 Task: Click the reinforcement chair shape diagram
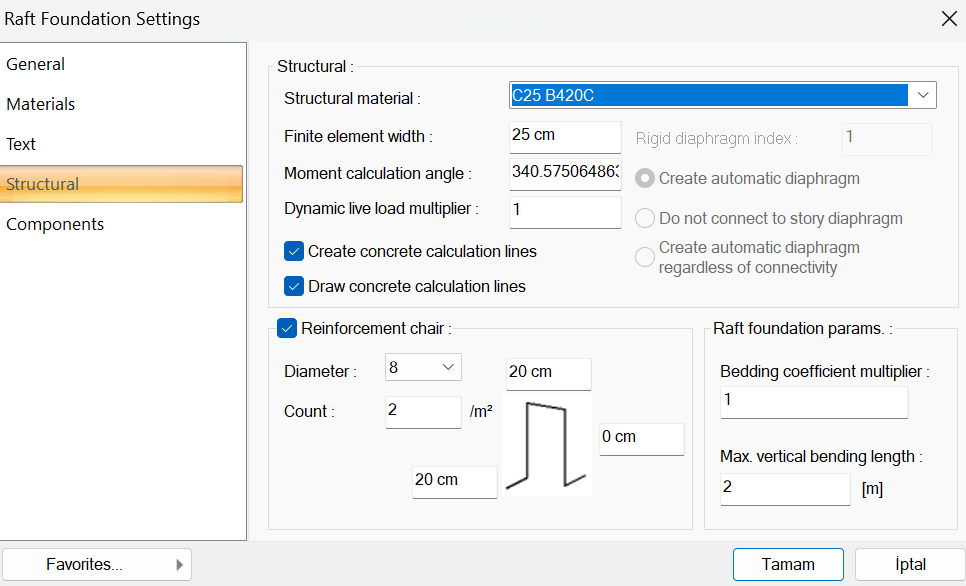(x=546, y=446)
